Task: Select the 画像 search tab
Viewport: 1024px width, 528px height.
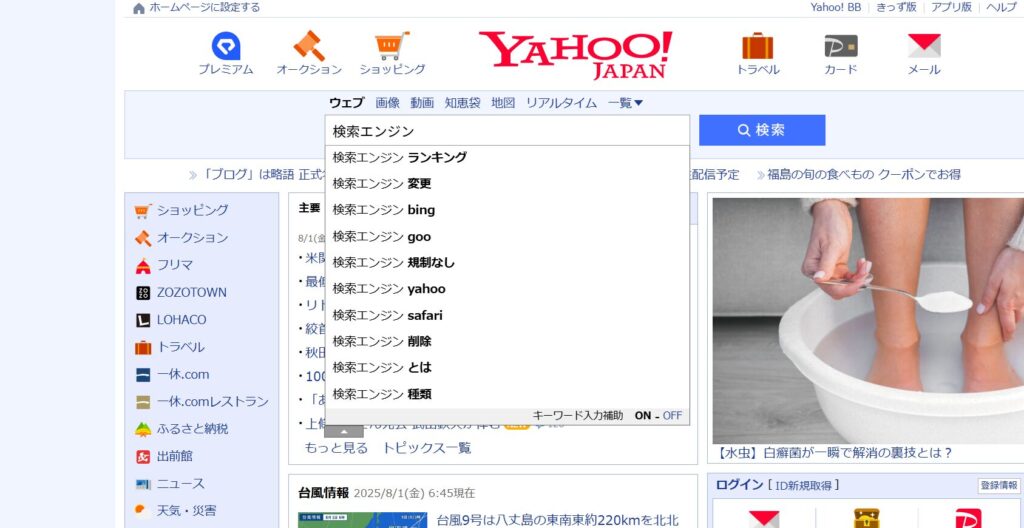Action: [387, 103]
